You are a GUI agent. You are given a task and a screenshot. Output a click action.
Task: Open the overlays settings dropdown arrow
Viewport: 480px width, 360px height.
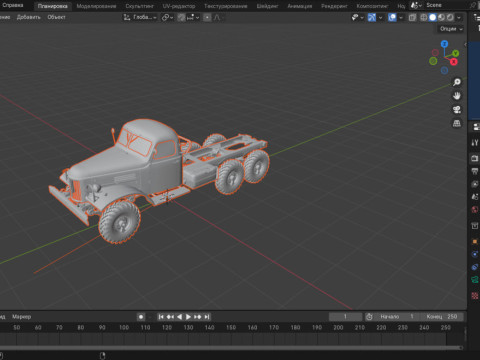(401, 17)
